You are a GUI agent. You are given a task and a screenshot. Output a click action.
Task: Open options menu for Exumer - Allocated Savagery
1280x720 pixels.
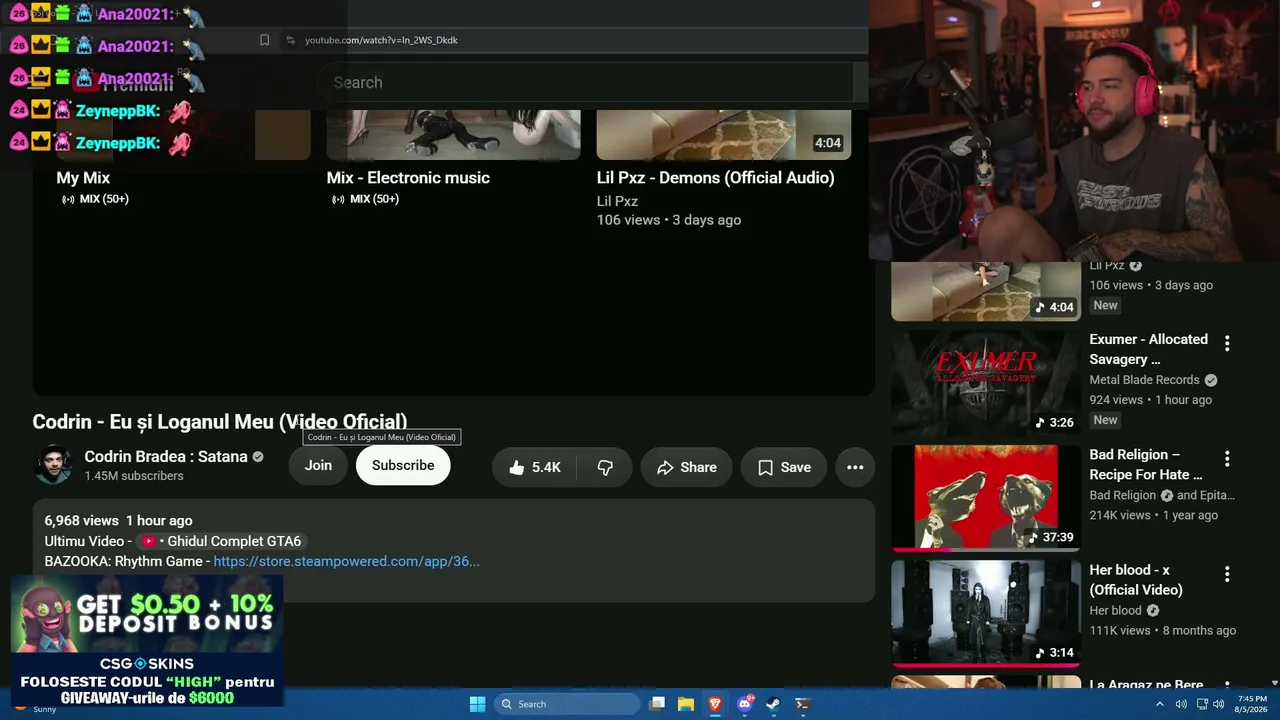tap(1227, 343)
